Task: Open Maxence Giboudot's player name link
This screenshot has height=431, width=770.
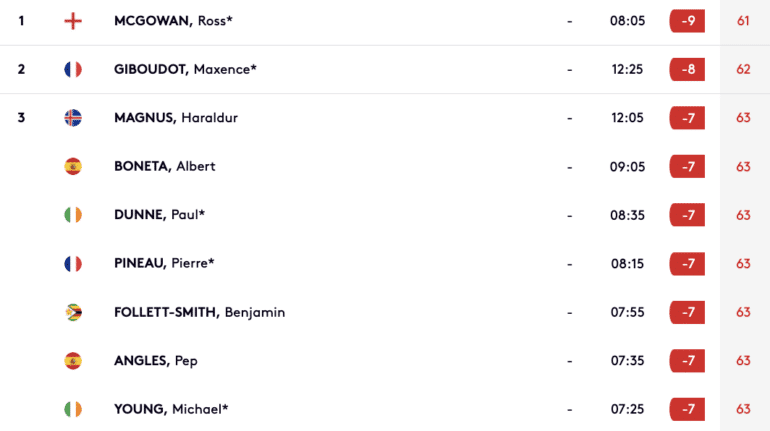Action: pos(185,69)
